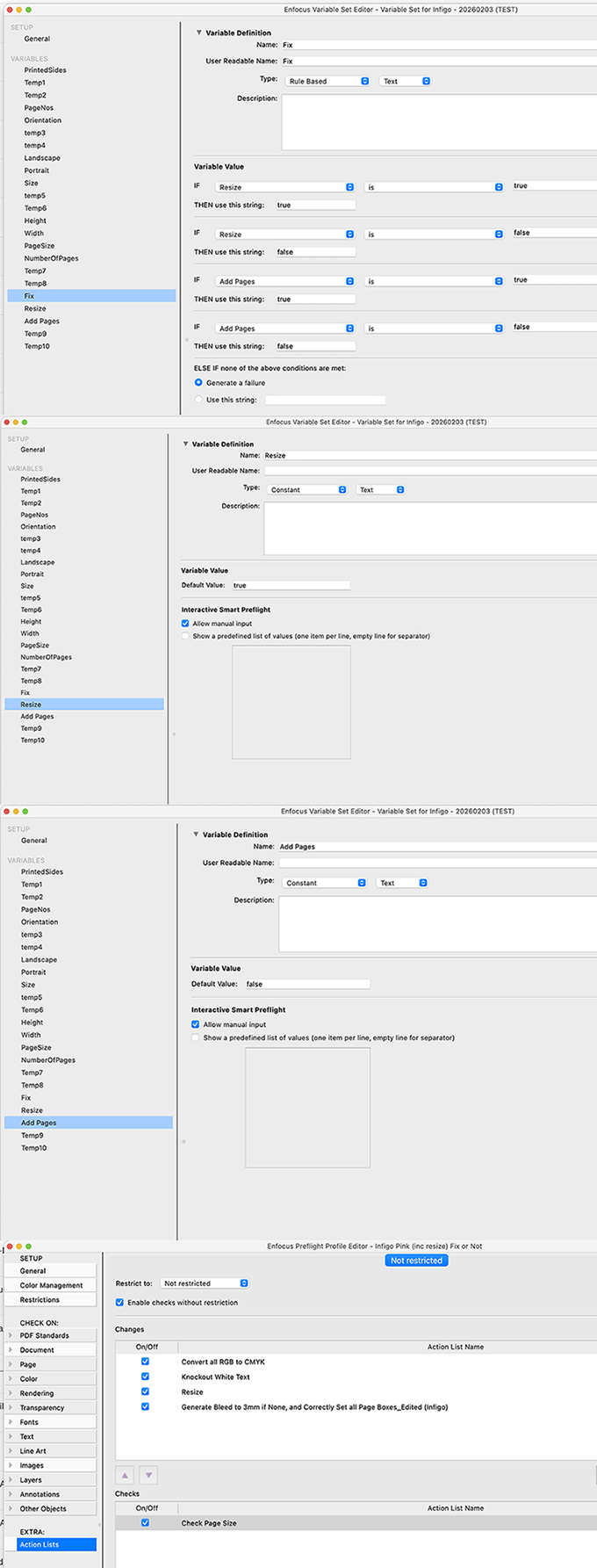Click the blue Not restricted button
This screenshot has width=597, height=1568.
pos(416,1261)
